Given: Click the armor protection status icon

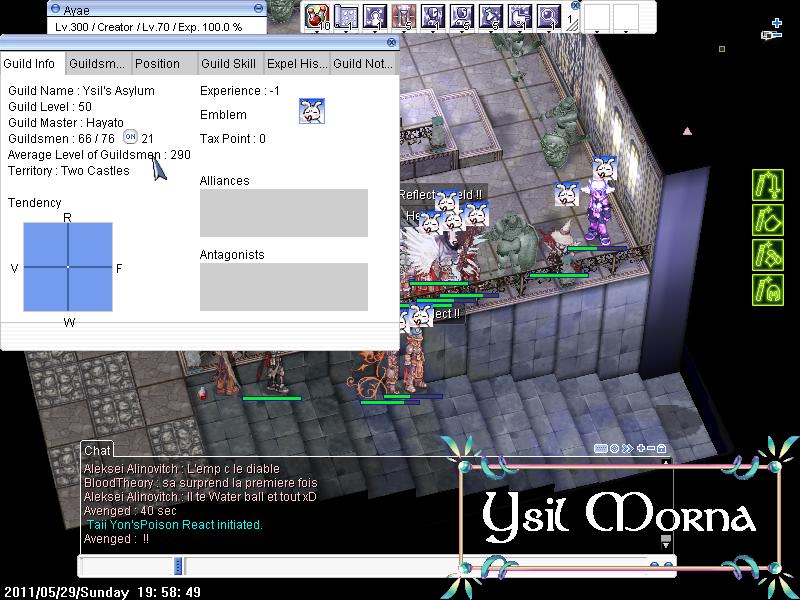Looking at the screenshot, I should (x=768, y=255).
